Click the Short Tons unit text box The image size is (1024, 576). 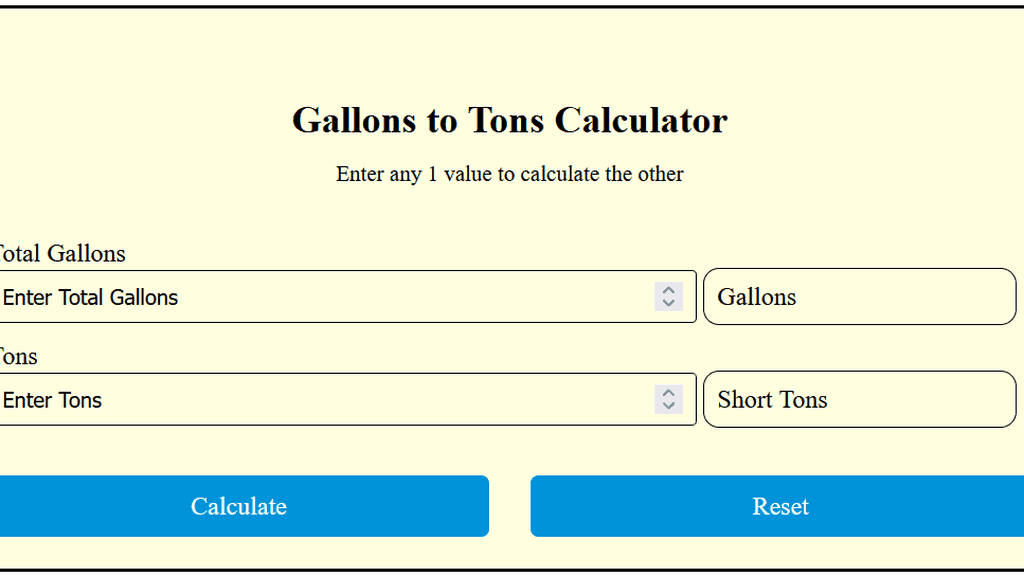click(858, 399)
